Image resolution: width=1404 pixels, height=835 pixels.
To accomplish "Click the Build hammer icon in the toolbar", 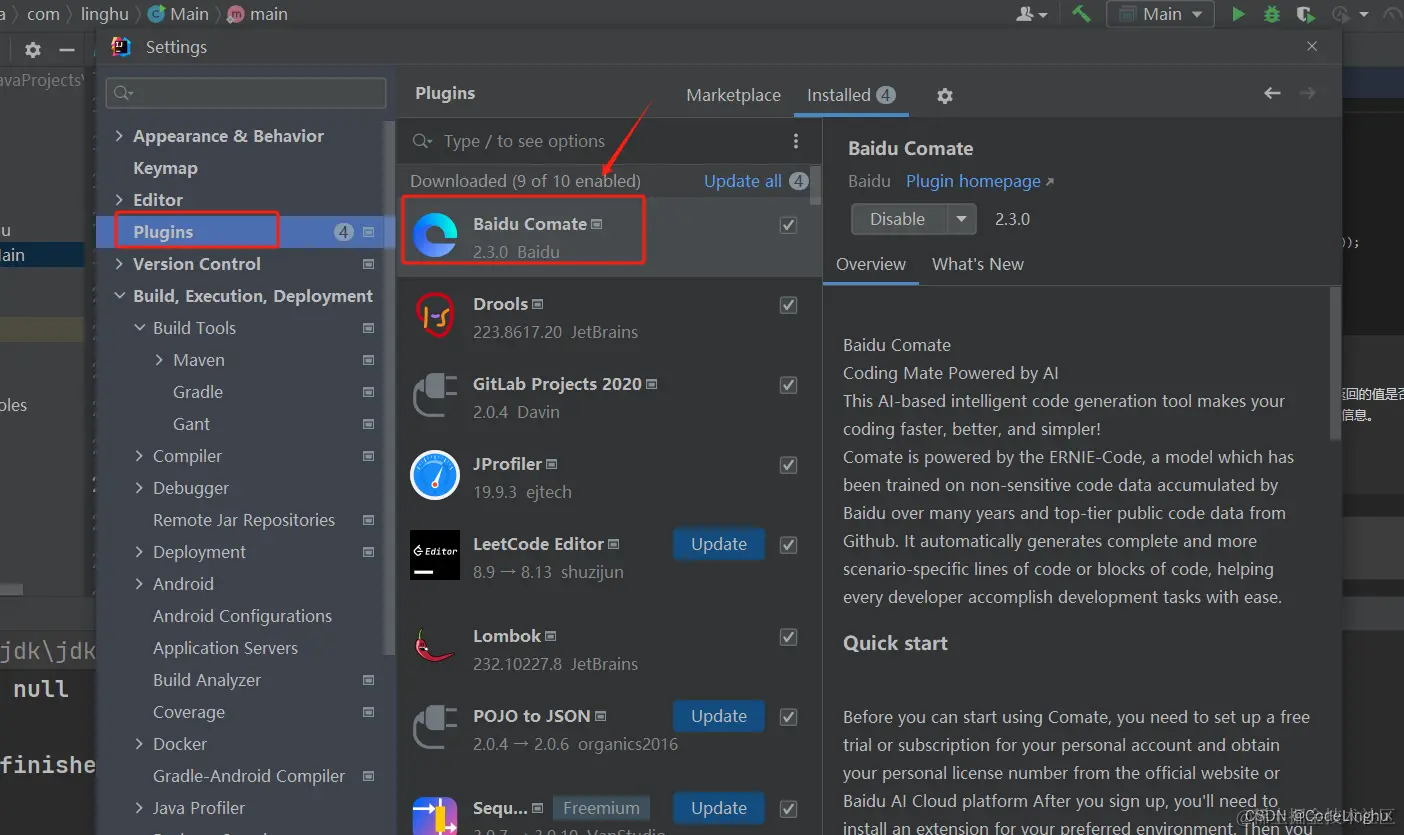I will pyautogui.click(x=1081, y=14).
